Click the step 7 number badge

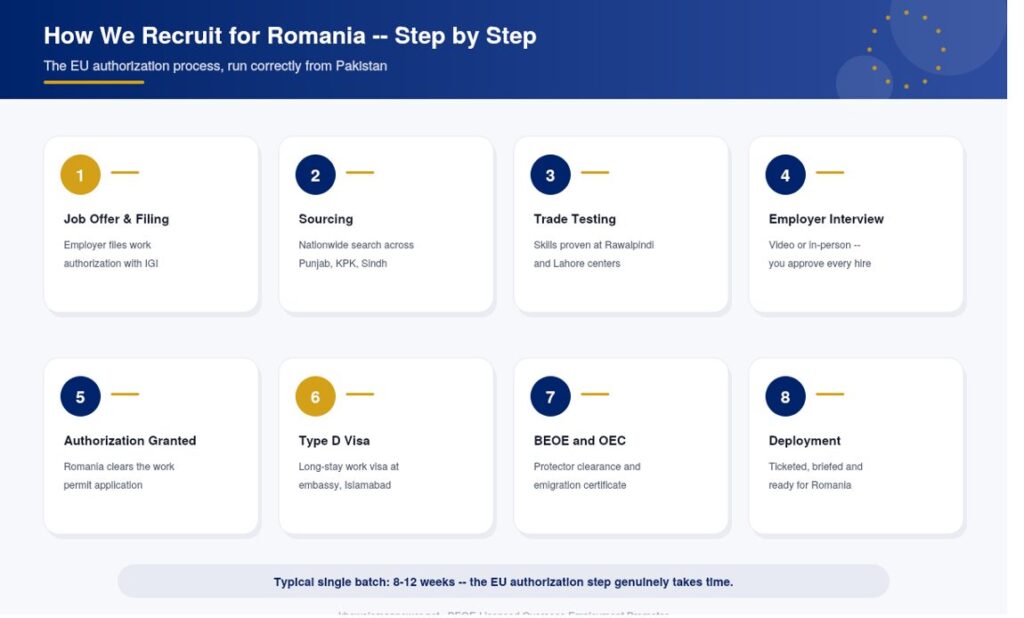point(551,396)
